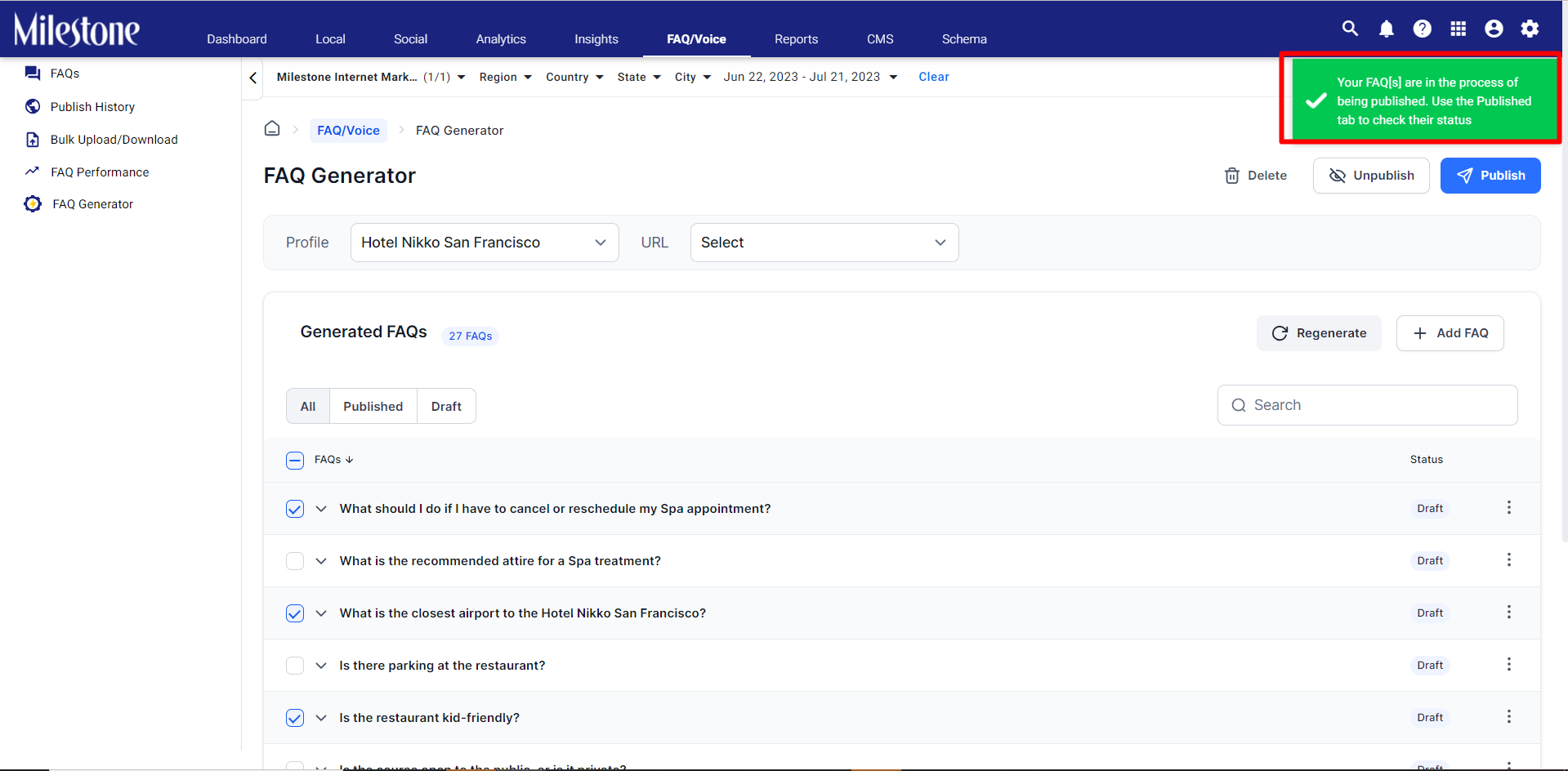This screenshot has height=771, width=1568.
Task: Click the Milestone logo
Action: pyautogui.click(x=77, y=30)
